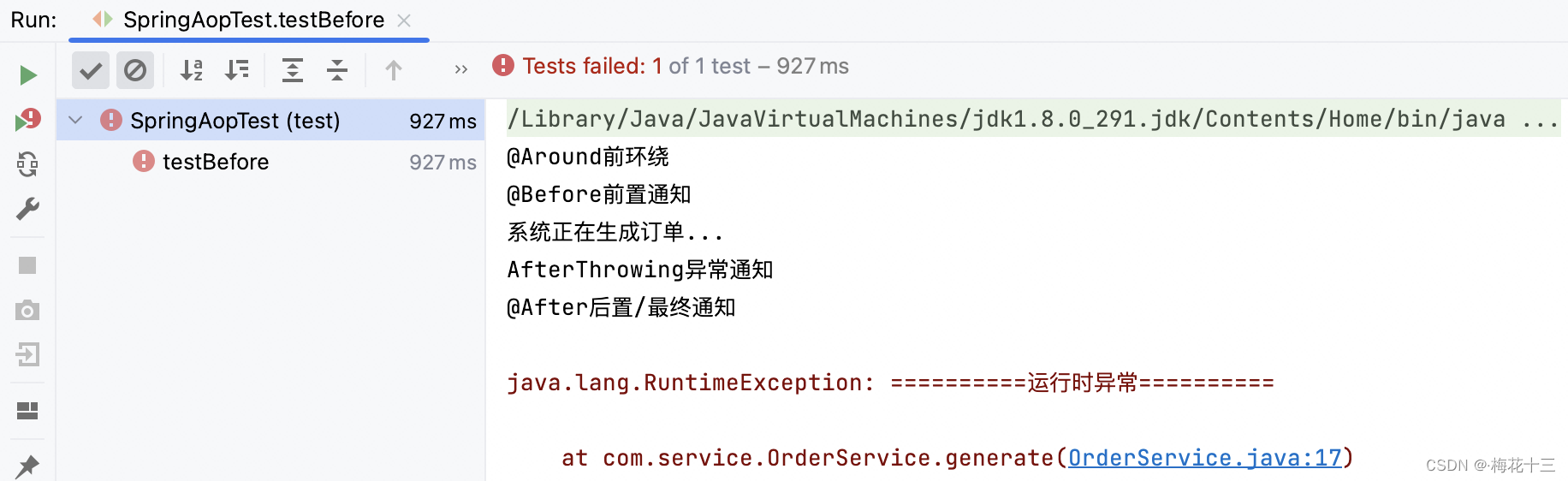Select the SpringAopTest.testBefore run tab
Screen dimensions: 1568x481
[254, 20]
